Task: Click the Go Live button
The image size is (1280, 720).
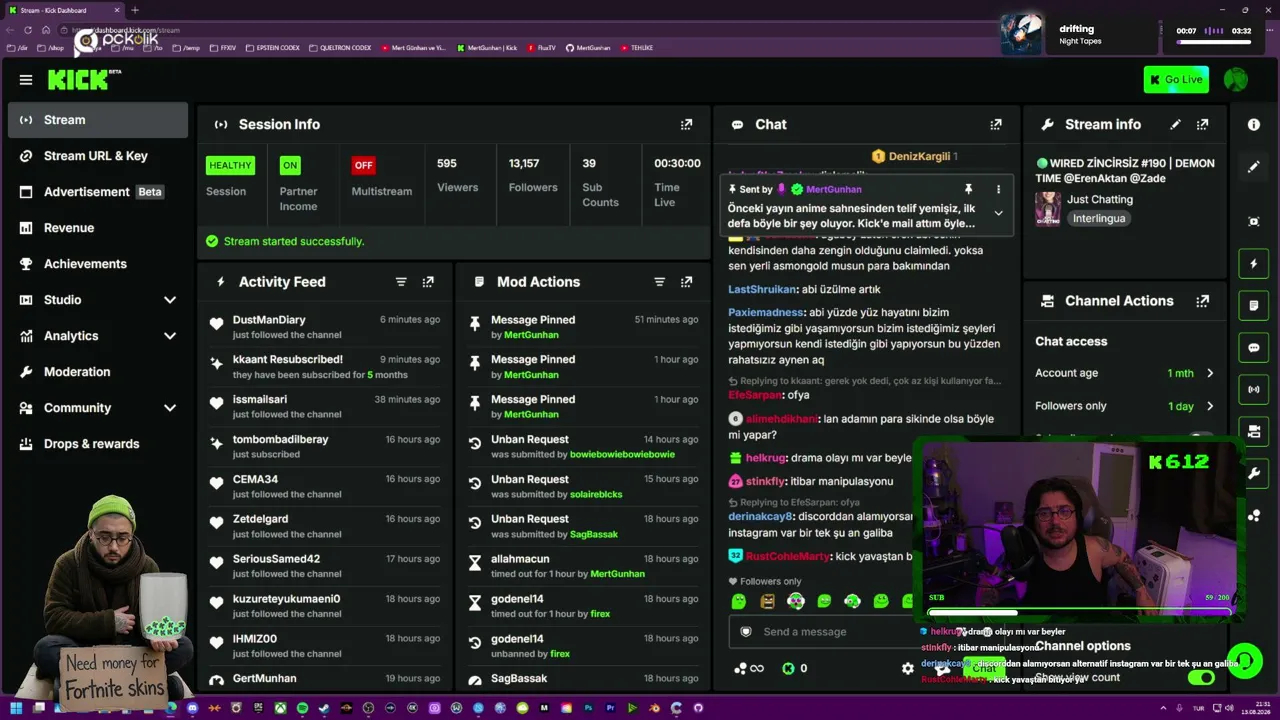Action: click(1176, 80)
